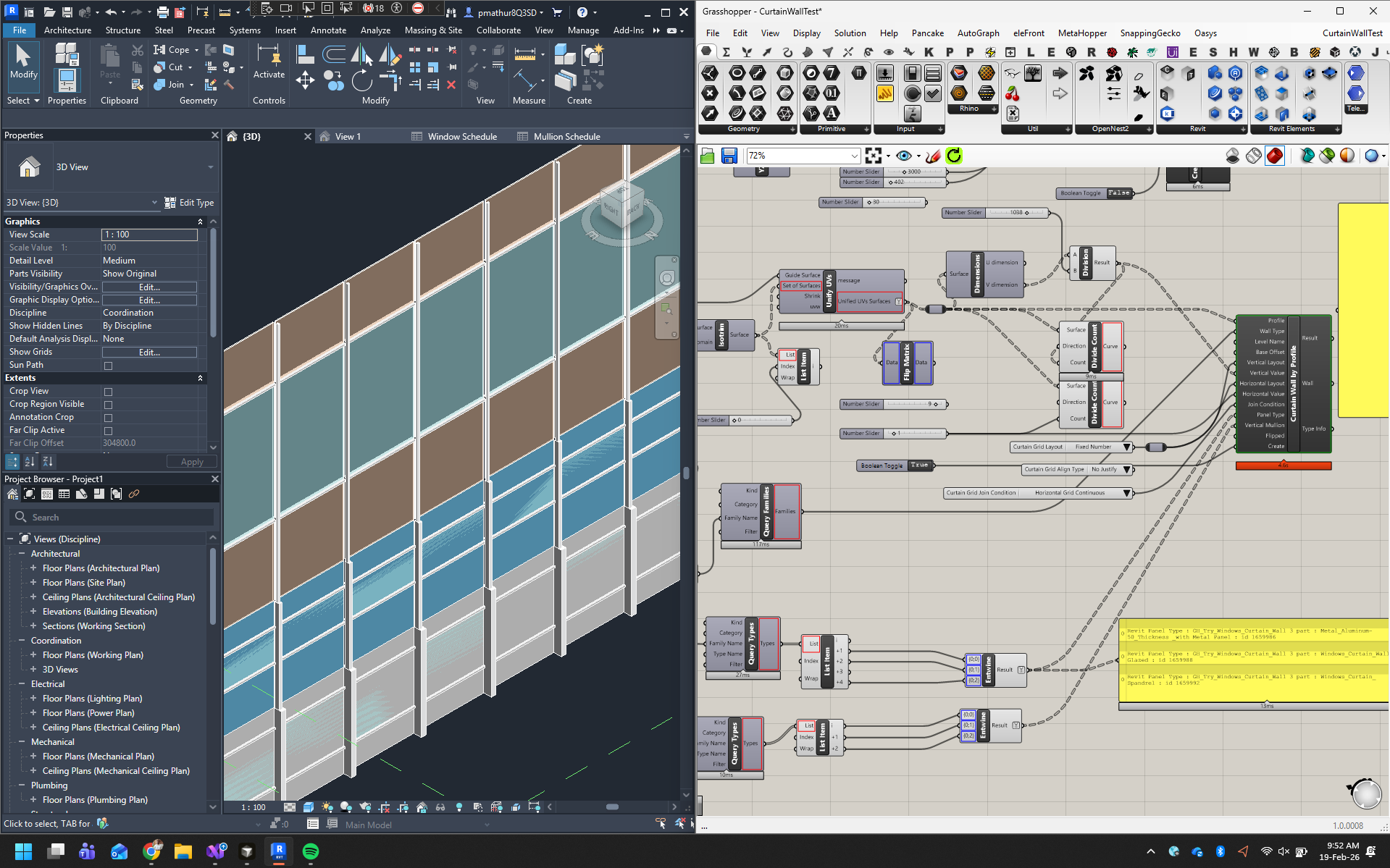Recompute solution with green refresh icon
The image size is (1390, 868).
click(955, 156)
